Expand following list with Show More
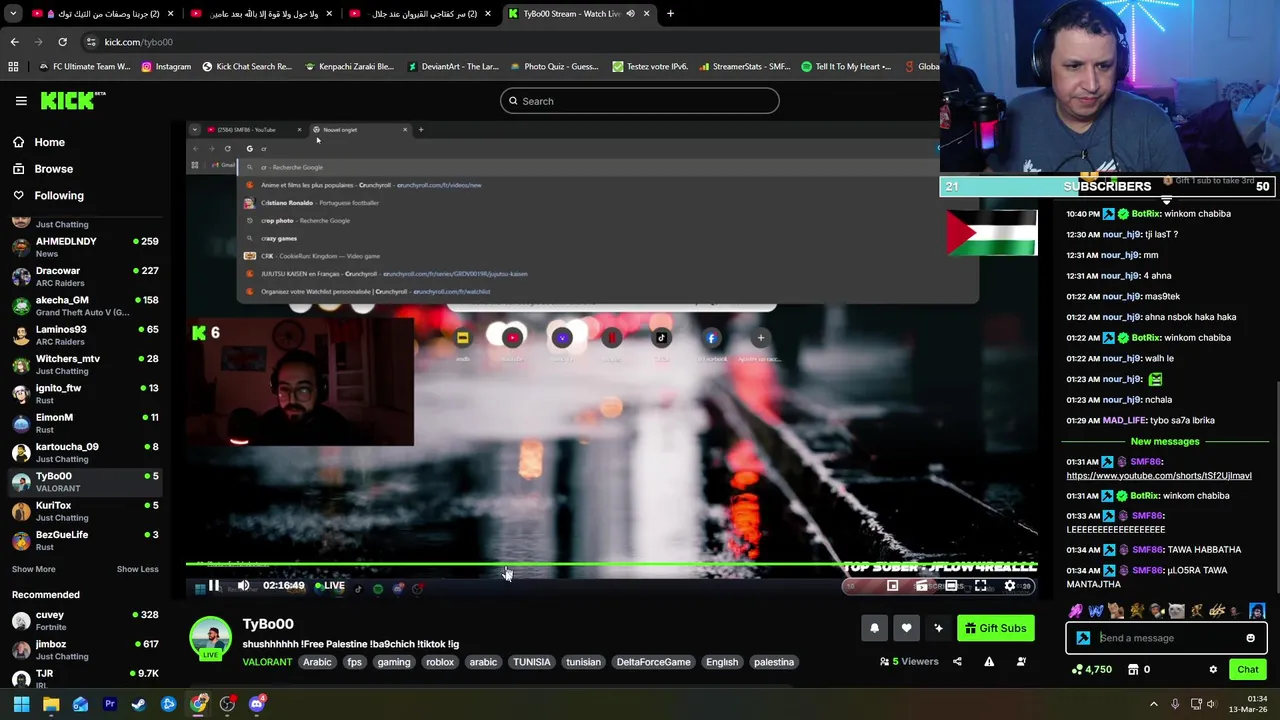The image size is (1280, 720). coord(33,569)
